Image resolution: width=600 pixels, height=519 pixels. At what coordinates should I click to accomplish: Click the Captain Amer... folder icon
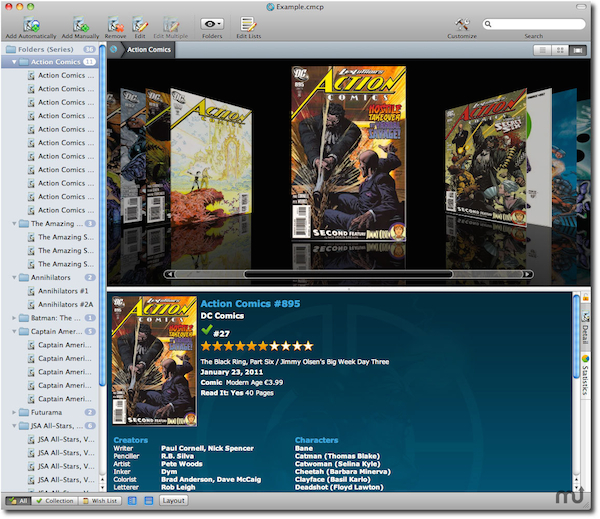24,331
